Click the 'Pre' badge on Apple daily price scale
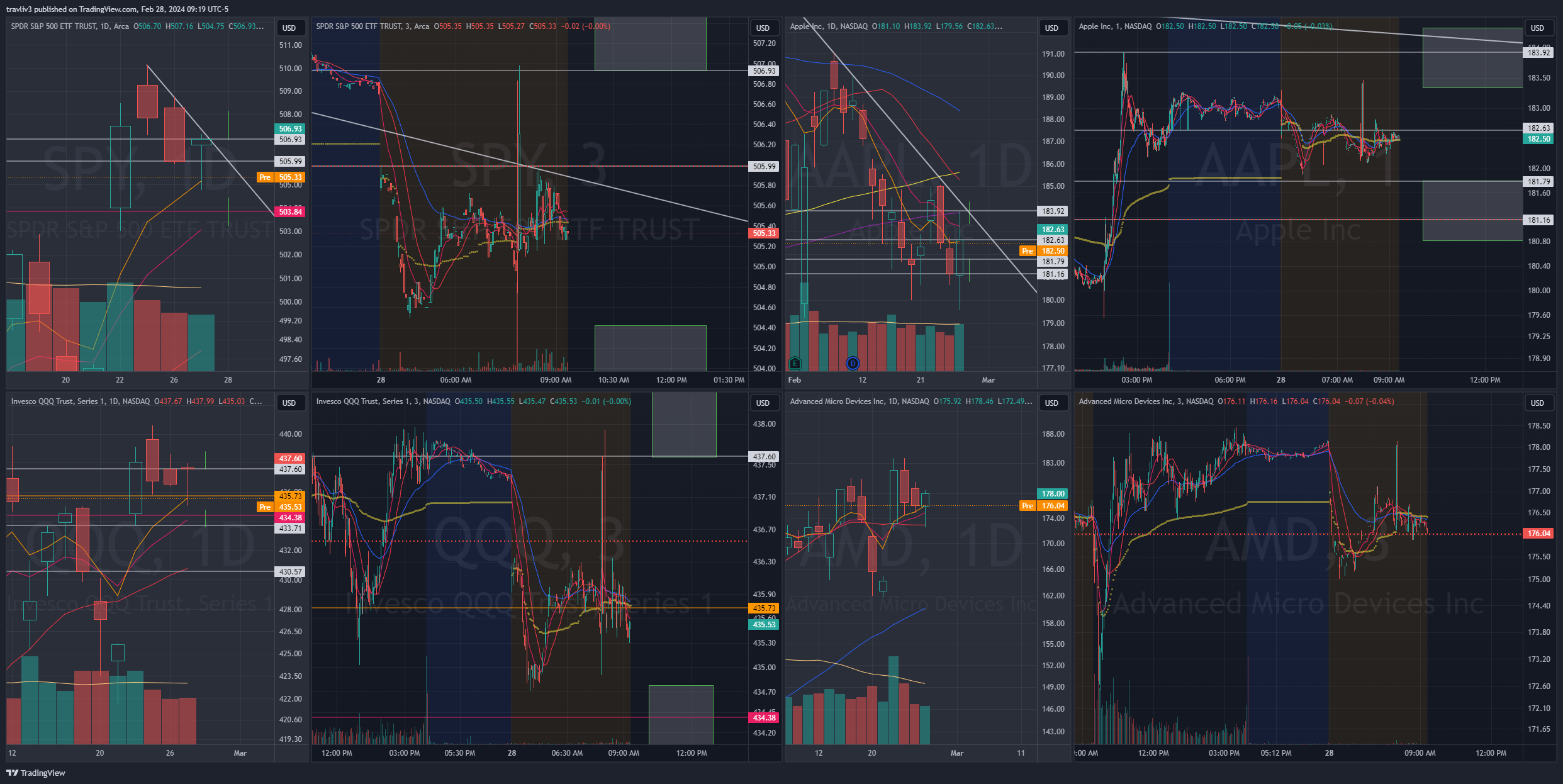 point(1028,251)
